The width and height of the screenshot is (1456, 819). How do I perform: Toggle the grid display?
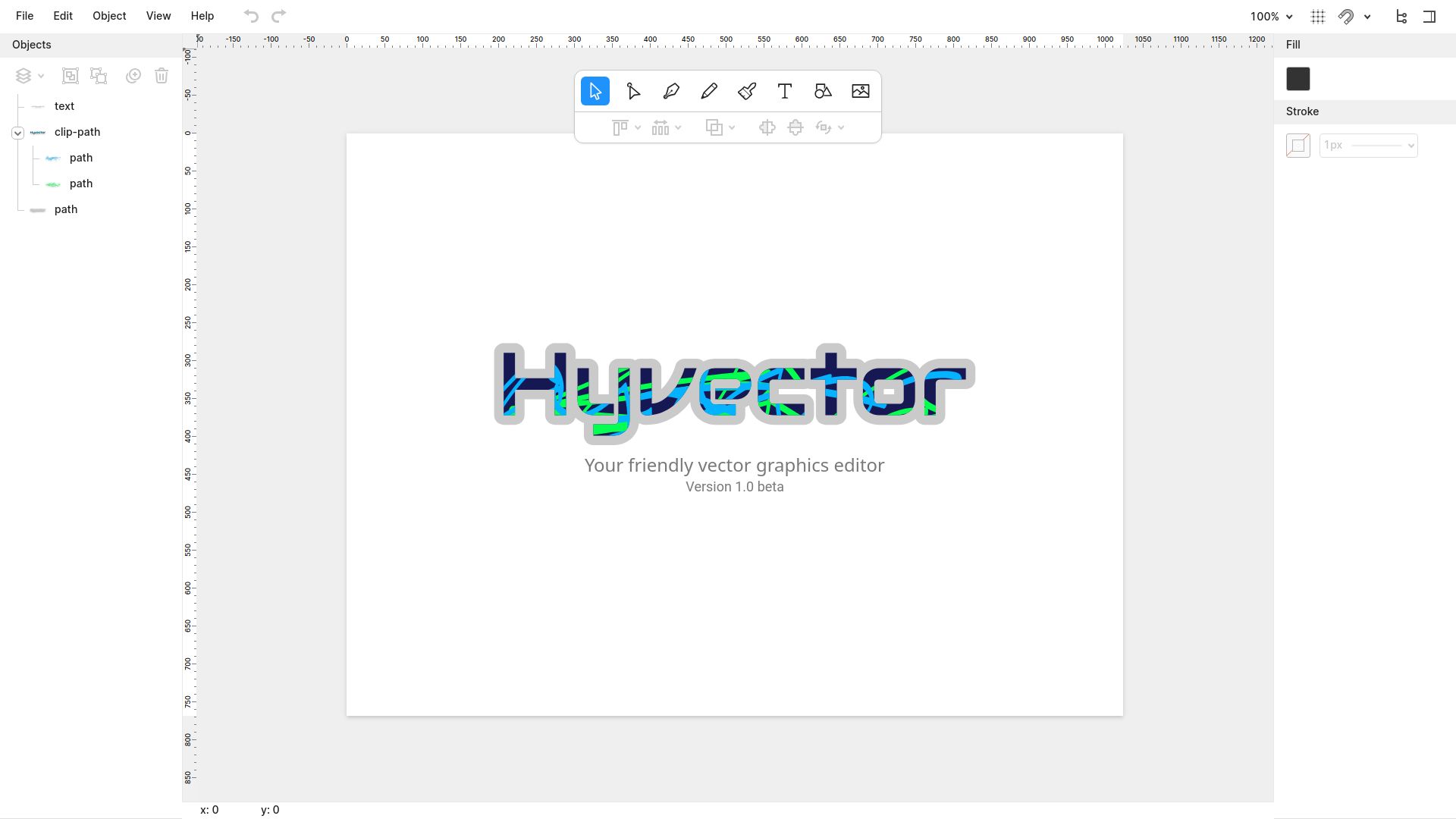coord(1318,17)
